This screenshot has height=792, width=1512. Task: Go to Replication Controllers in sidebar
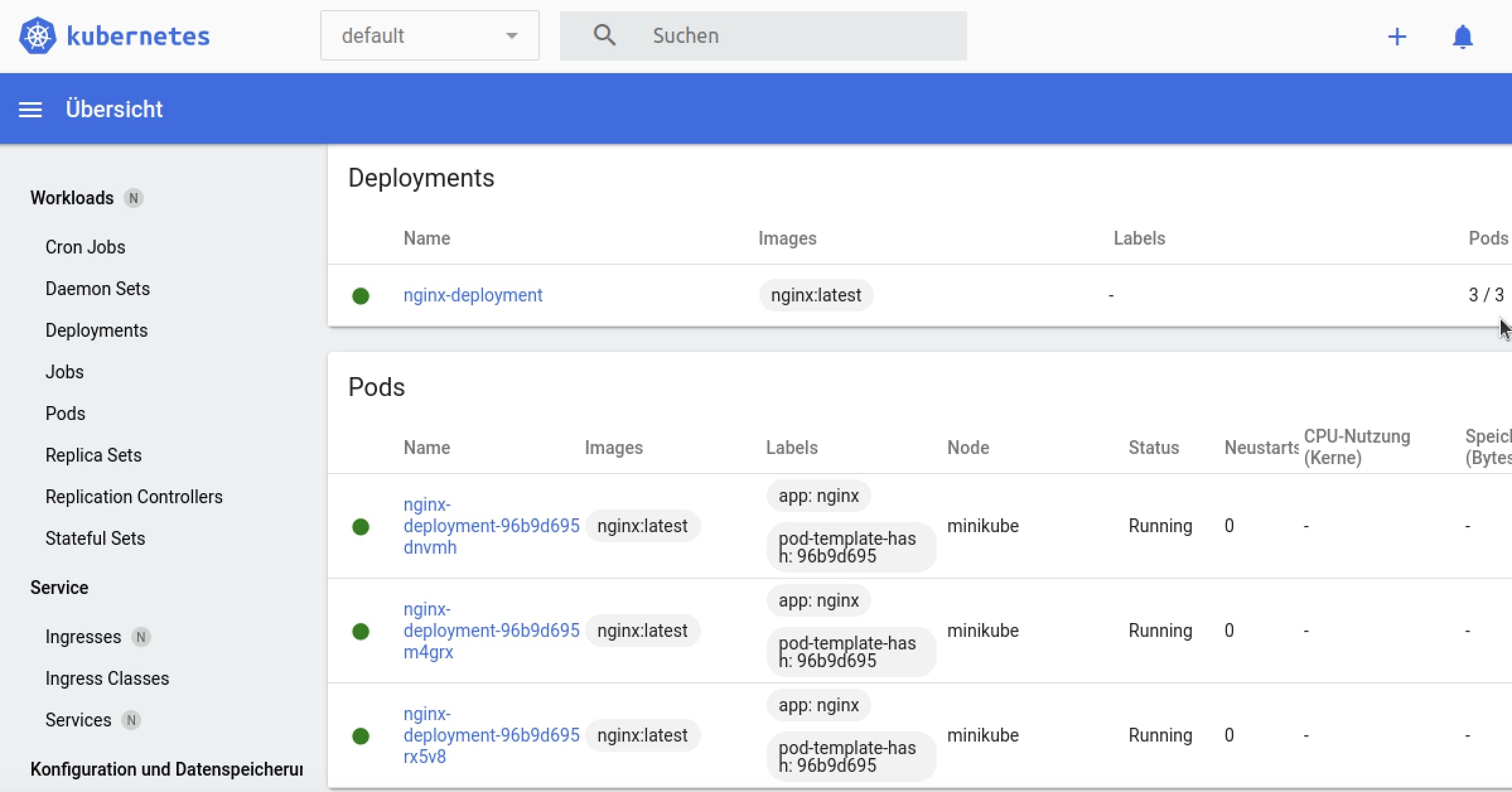point(134,497)
